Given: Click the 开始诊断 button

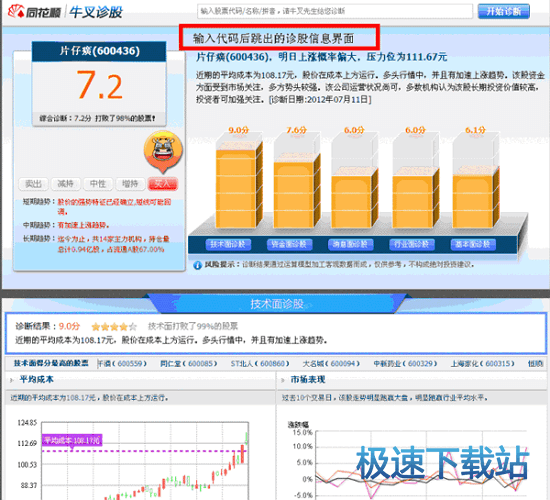Looking at the screenshot, I should tap(504, 12).
